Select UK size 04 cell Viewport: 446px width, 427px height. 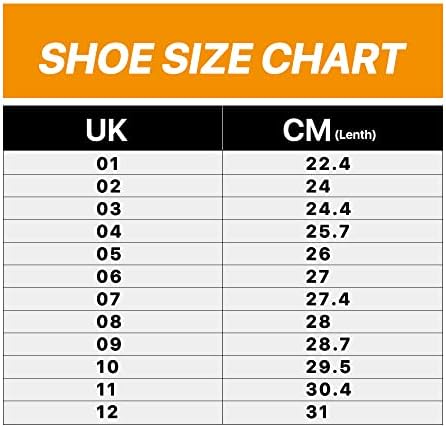(x=113, y=231)
